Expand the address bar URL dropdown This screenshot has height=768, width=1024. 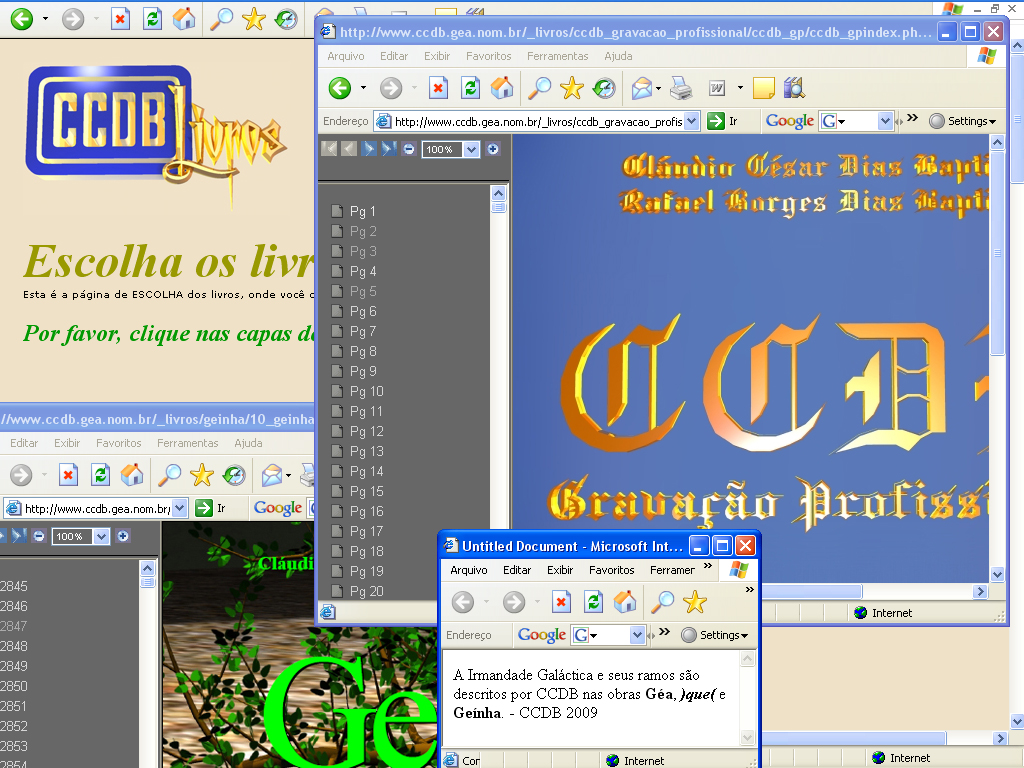pos(692,121)
